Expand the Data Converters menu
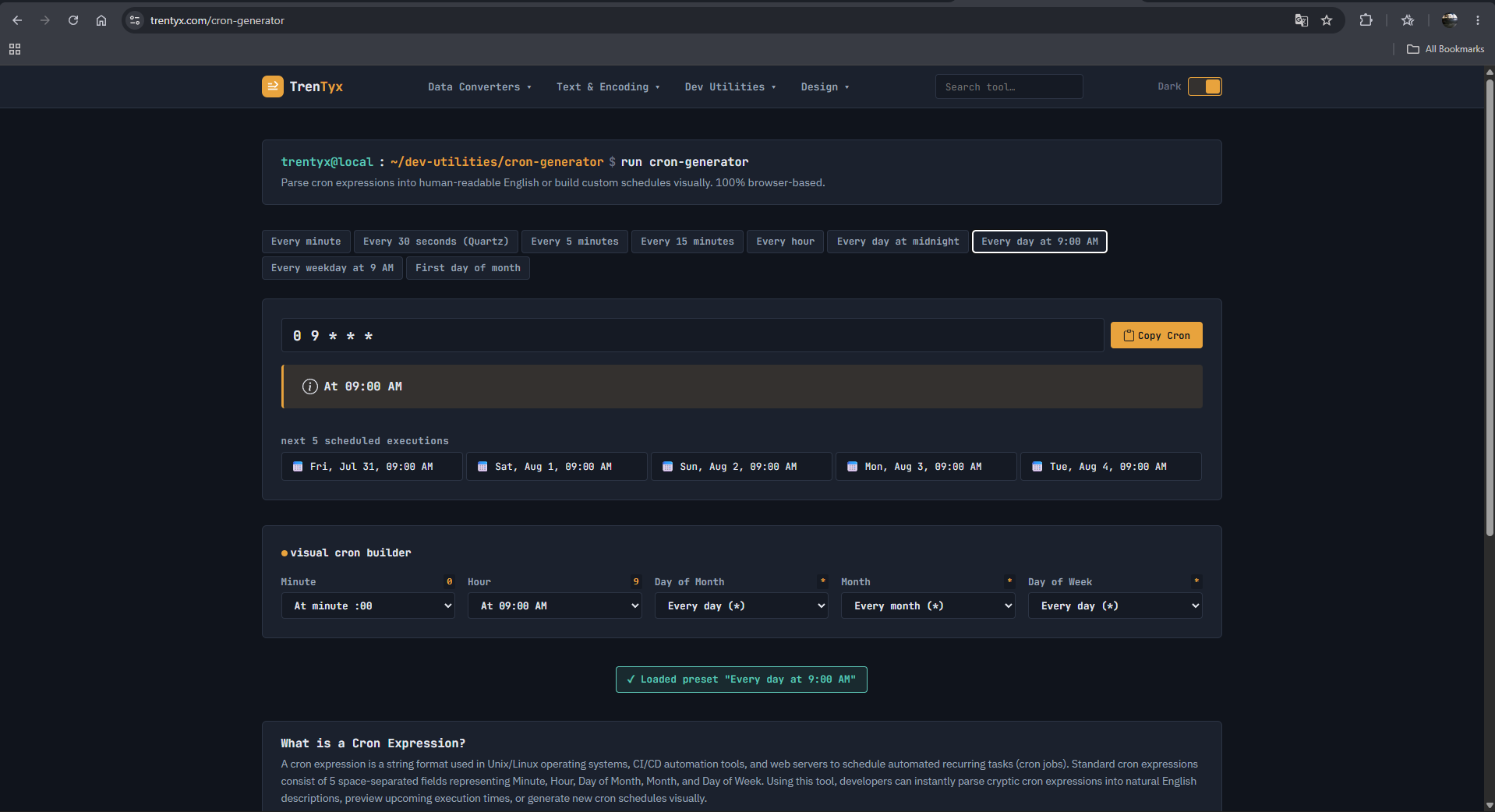 point(479,87)
